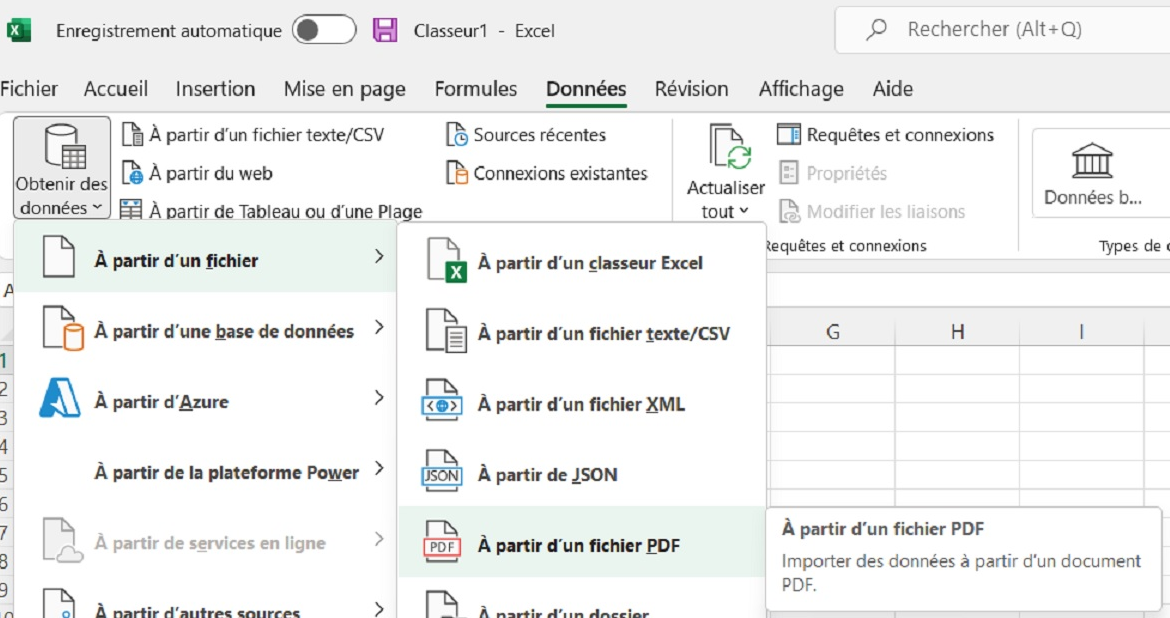The width and height of the screenshot is (1170, 618).
Task: Select À partir d'une base de données
Action: pyautogui.click(x=204, y=328)
